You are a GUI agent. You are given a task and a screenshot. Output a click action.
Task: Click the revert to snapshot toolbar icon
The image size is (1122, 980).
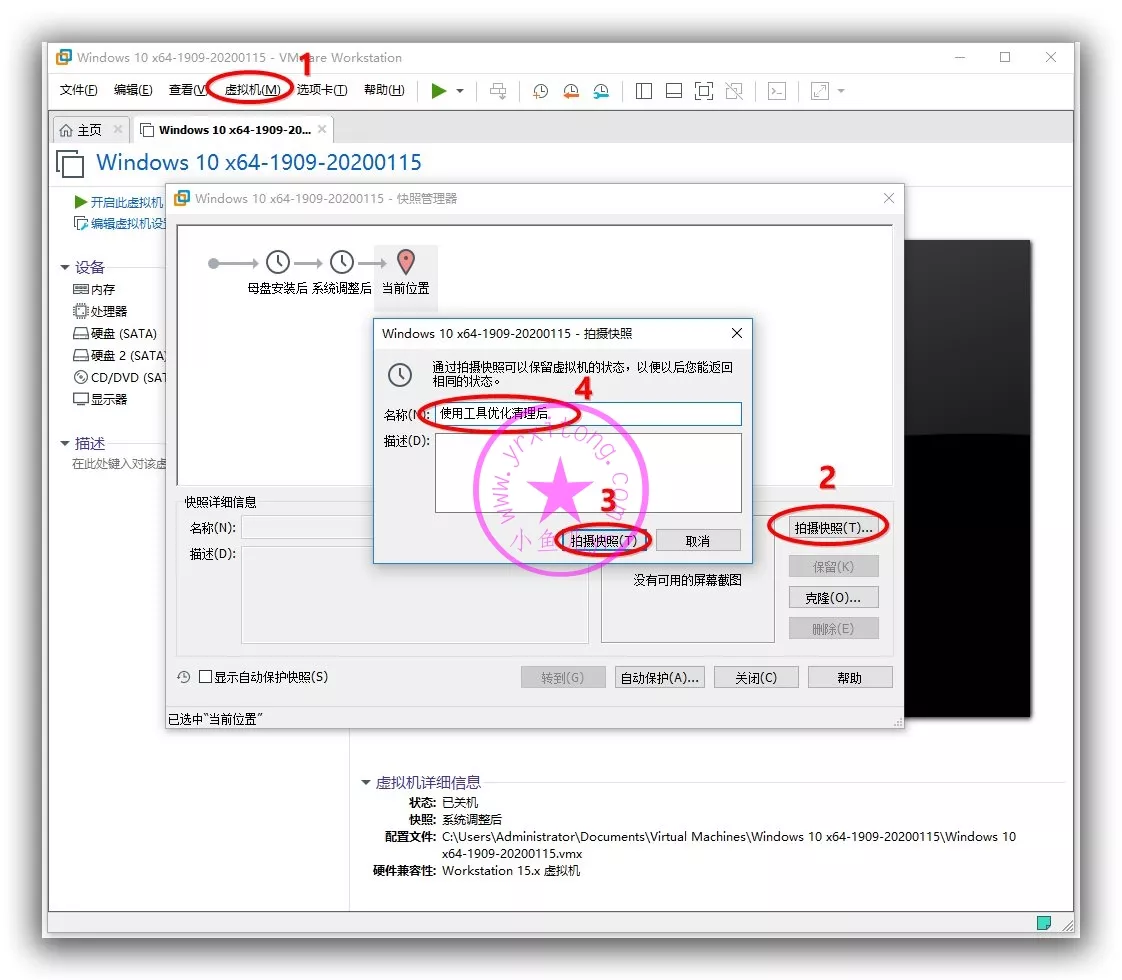point(570,91)
